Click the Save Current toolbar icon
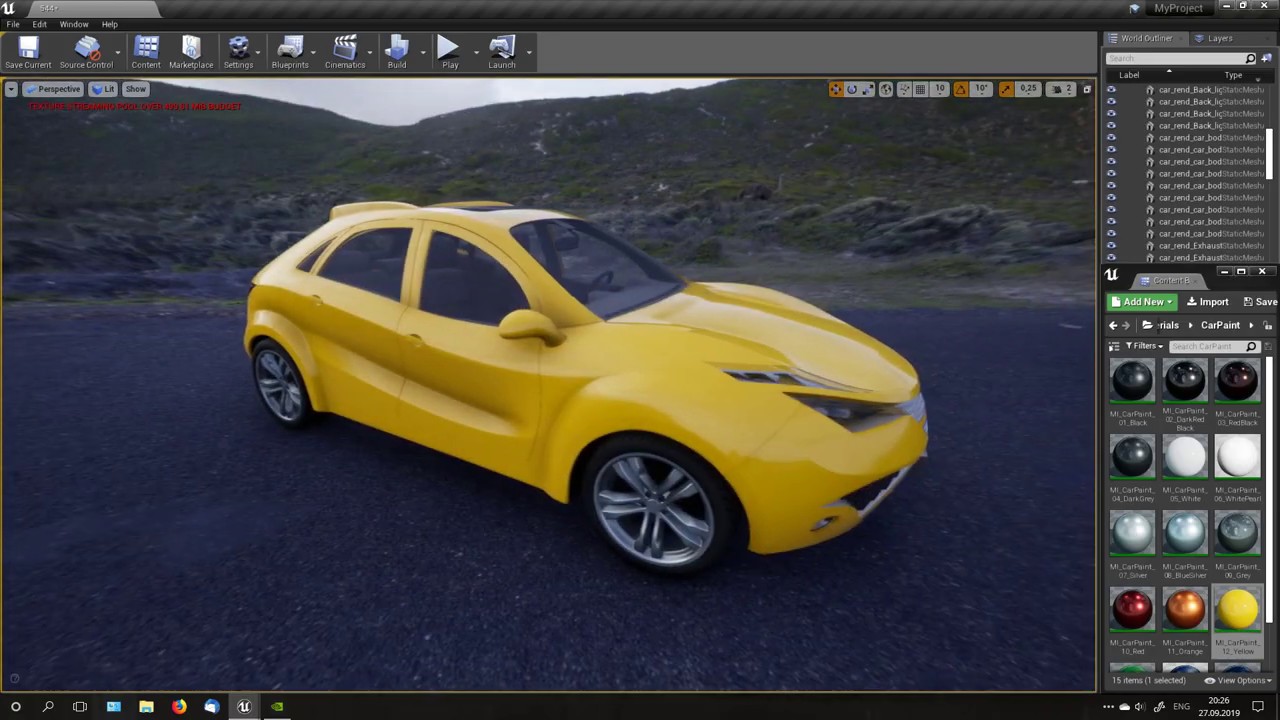1280x720 pixels. (x=28, y=53)
